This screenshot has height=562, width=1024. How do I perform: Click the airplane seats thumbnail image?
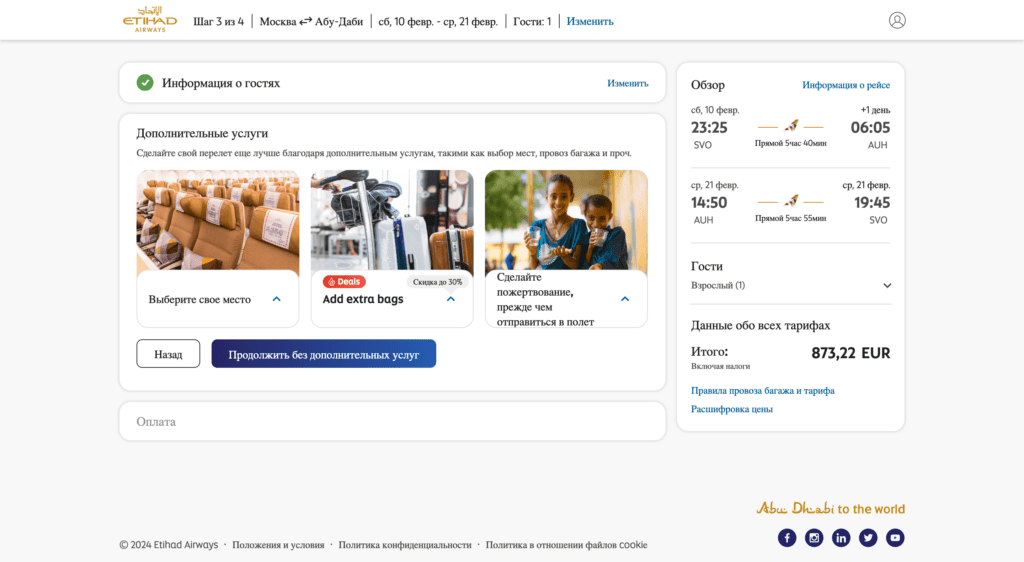coord(217,220)
